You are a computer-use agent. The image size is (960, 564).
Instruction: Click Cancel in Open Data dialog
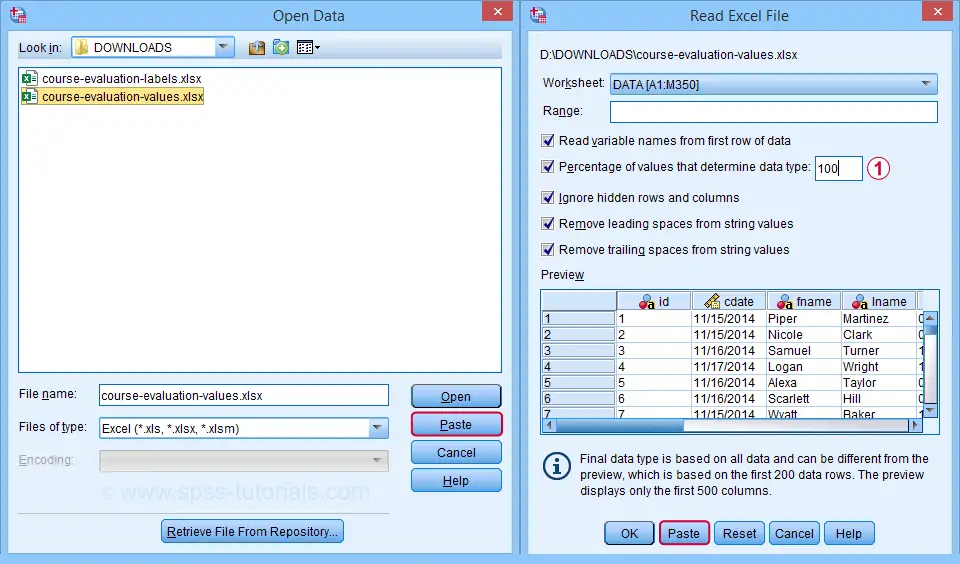[x=456, y=453]
